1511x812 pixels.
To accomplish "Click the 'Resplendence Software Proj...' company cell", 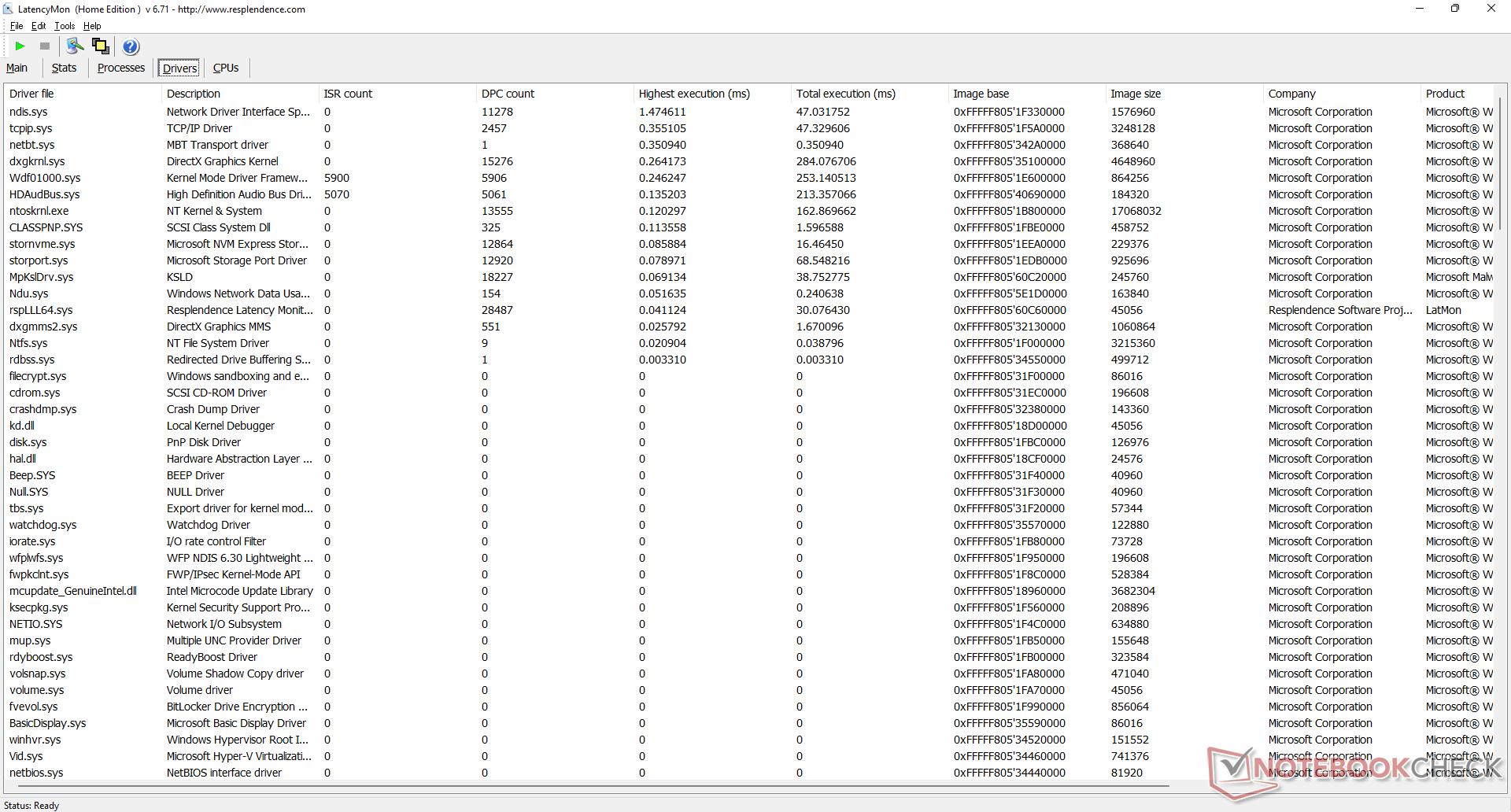I will (x=1340, y=310).
